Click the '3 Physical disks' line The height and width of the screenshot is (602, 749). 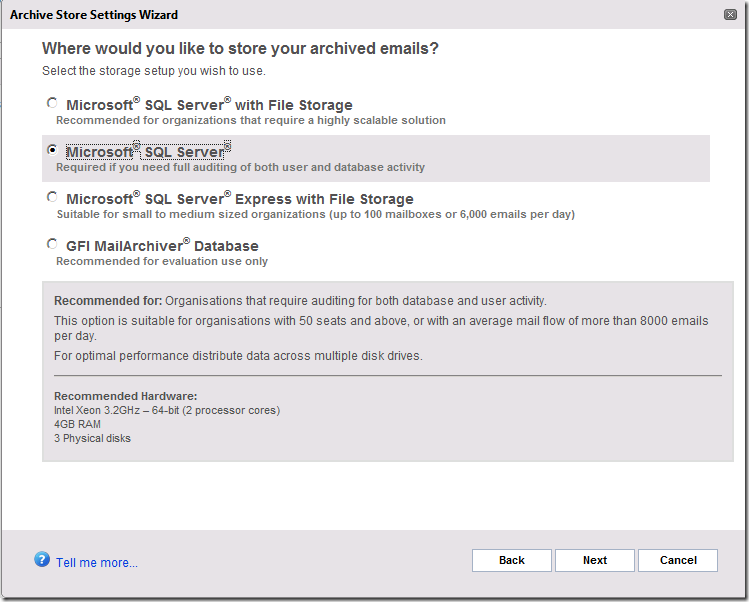[x=92, y=438]
